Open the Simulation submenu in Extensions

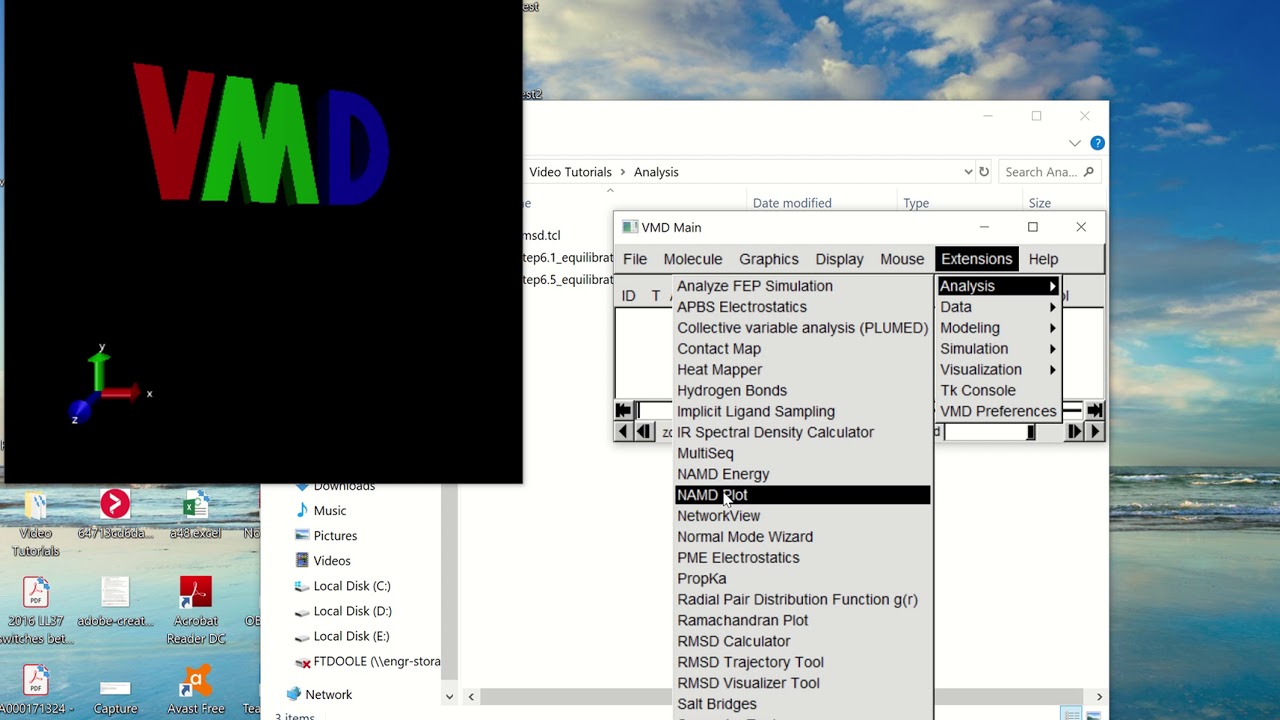coord(998,349)
